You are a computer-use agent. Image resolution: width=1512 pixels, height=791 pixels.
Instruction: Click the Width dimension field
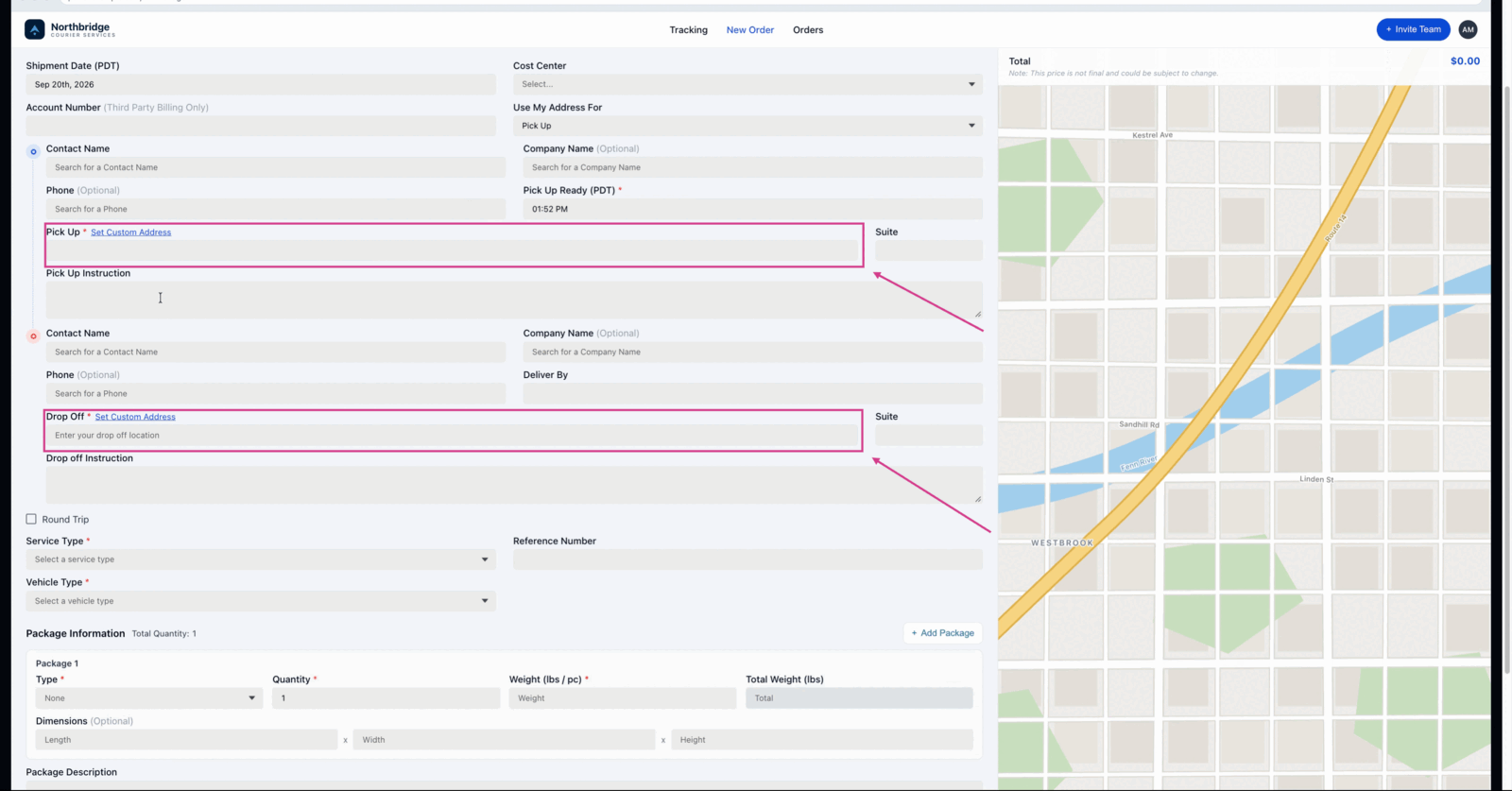tap(504, 740)
